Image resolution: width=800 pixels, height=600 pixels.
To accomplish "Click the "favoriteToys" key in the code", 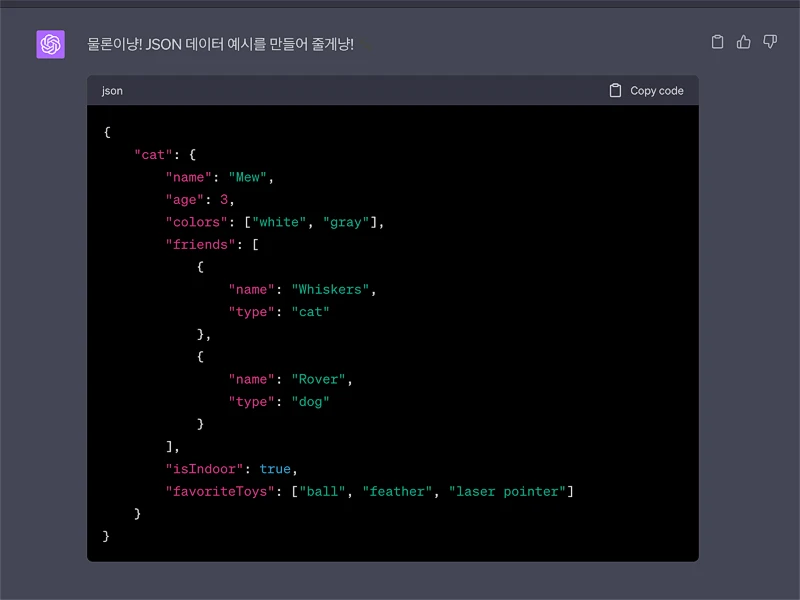I will [220, 491].
